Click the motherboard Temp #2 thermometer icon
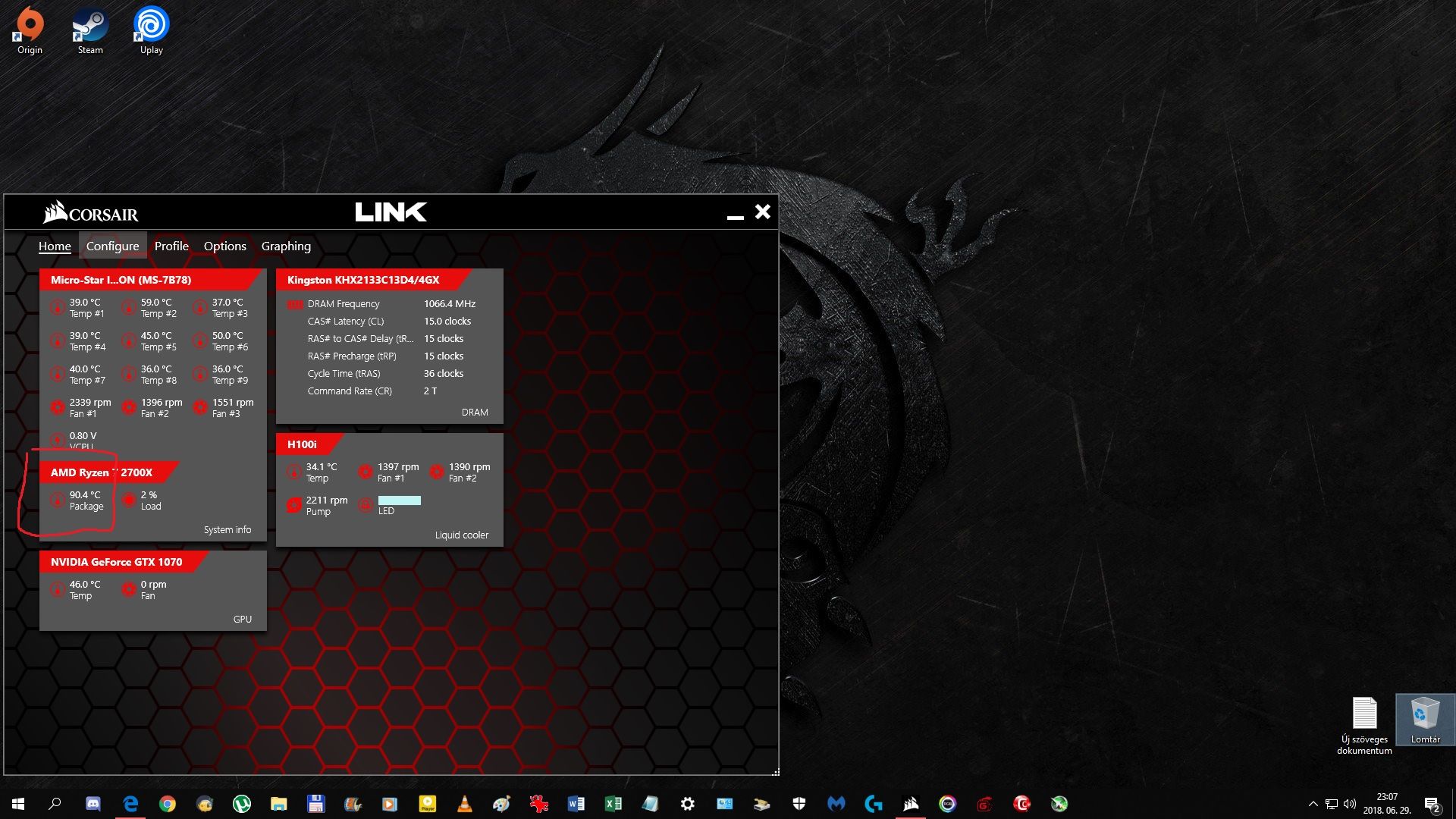 [129, 307]
